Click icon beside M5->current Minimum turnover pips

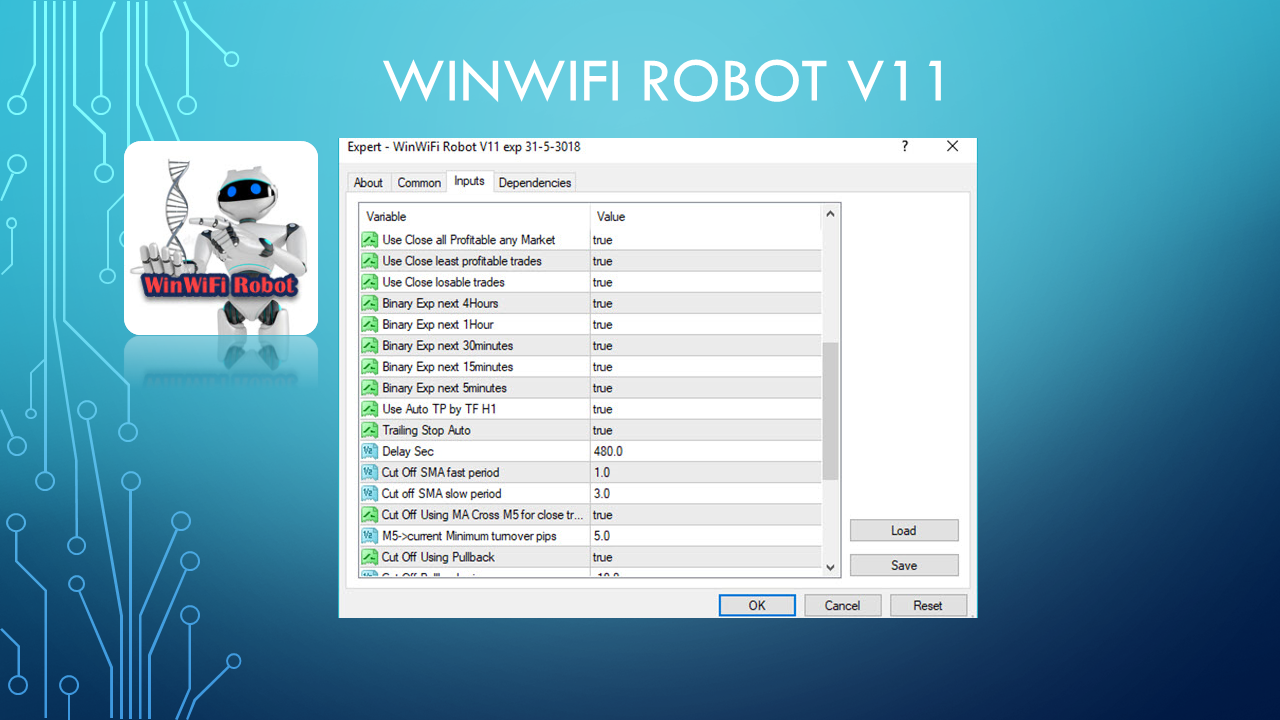(x=370, y=536)
